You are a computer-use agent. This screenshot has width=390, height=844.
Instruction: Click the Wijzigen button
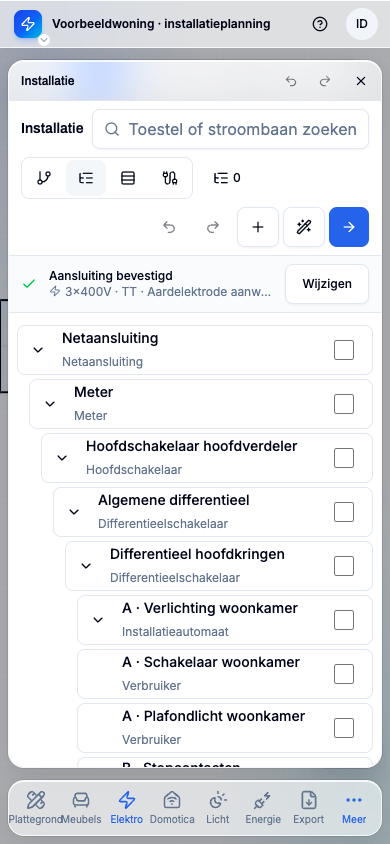pyautogui.click(x=327, y=284)
